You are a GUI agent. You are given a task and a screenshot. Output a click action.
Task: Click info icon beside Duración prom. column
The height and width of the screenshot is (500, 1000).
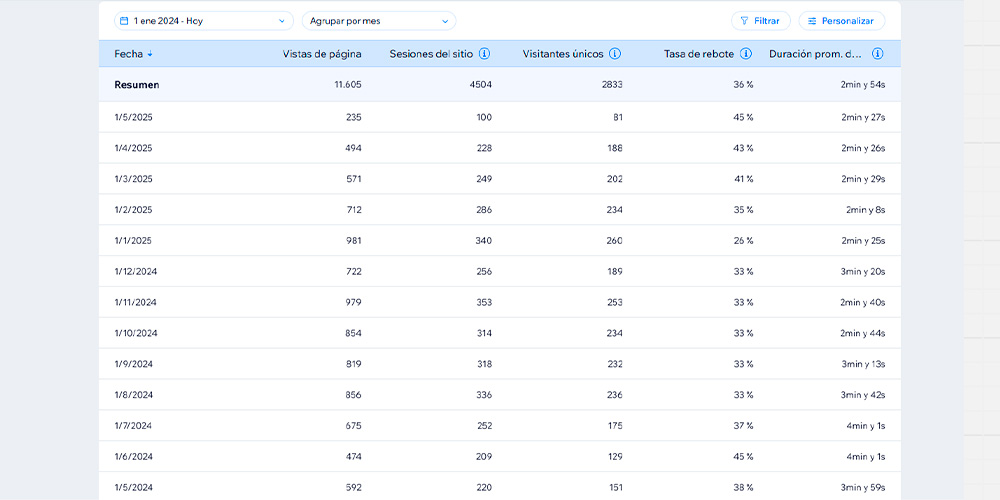[x=878, y=54]
